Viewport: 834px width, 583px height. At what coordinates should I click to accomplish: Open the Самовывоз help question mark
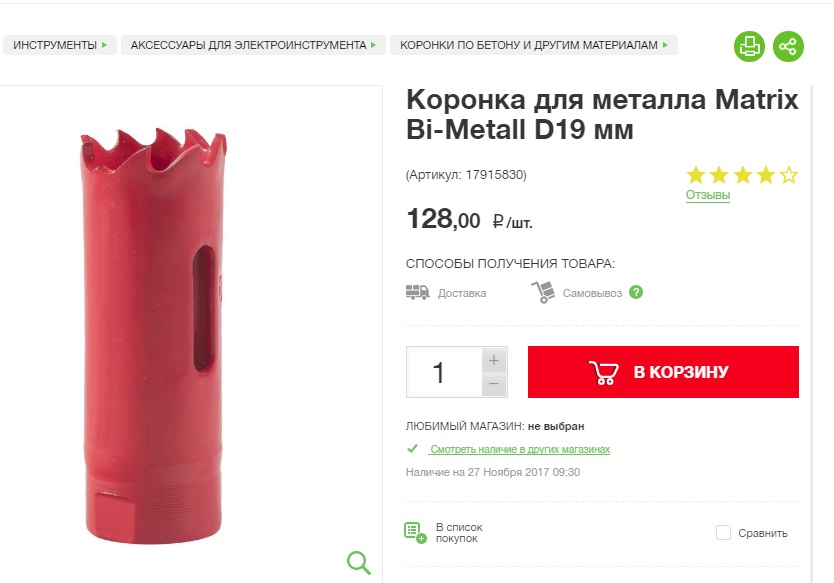tap(636, 292)
